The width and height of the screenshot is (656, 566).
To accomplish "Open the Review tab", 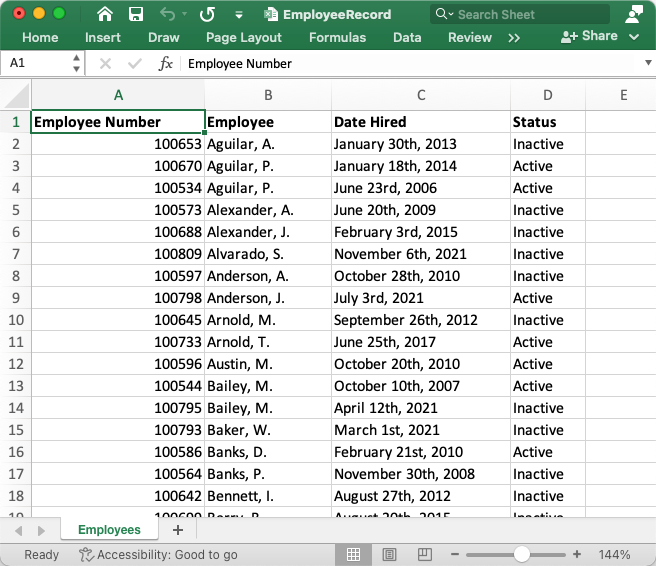I will click(470, 38).
